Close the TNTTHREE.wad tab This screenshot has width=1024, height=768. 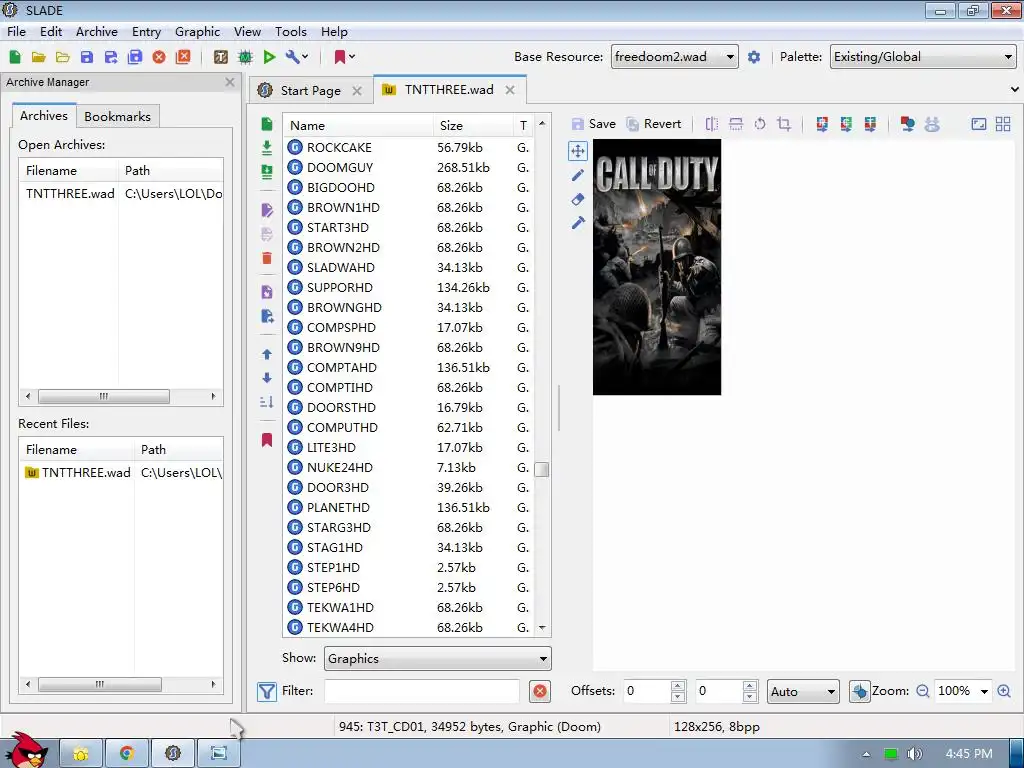pyautogui.click(x=510, y=90)
